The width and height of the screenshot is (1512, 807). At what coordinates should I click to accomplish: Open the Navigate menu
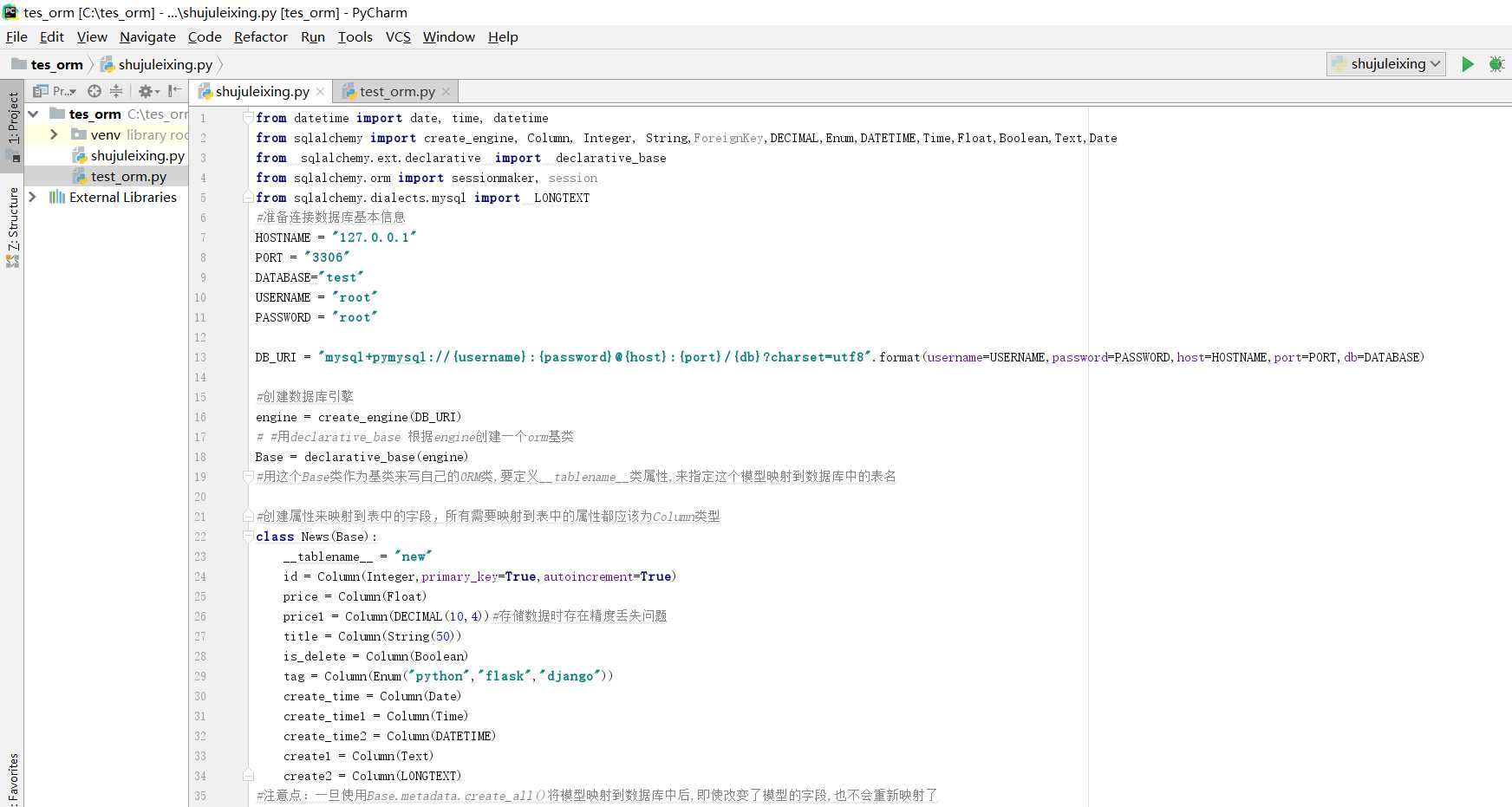(147, 36)
